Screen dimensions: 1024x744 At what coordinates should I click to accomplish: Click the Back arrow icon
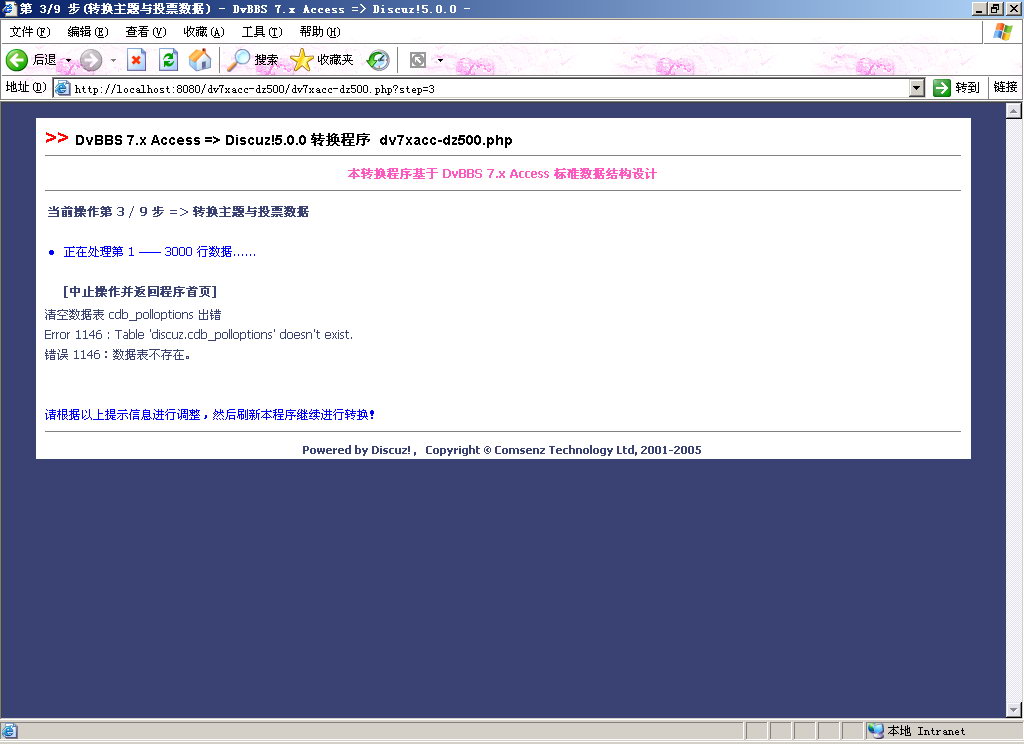point(17,60)
